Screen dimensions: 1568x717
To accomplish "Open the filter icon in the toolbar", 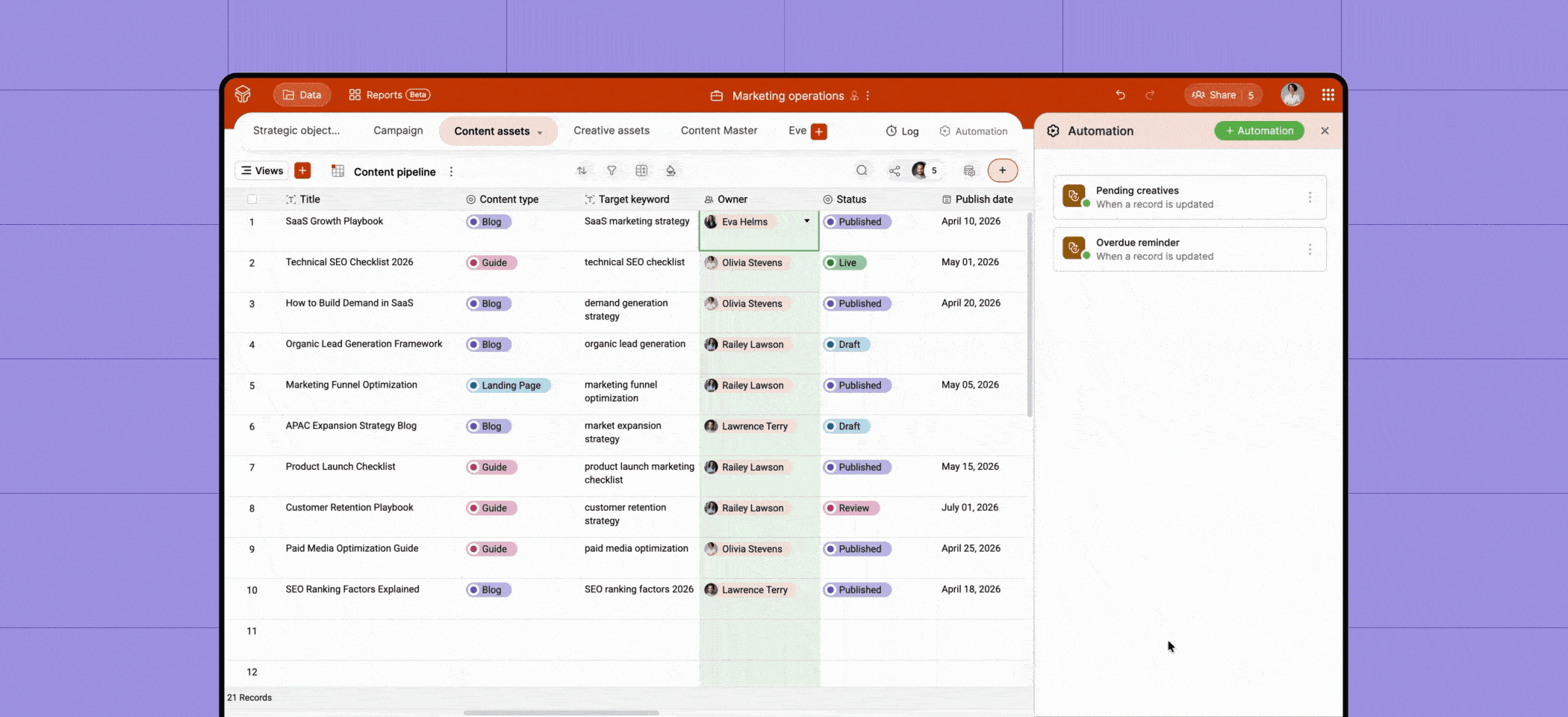I will point(612,170).
